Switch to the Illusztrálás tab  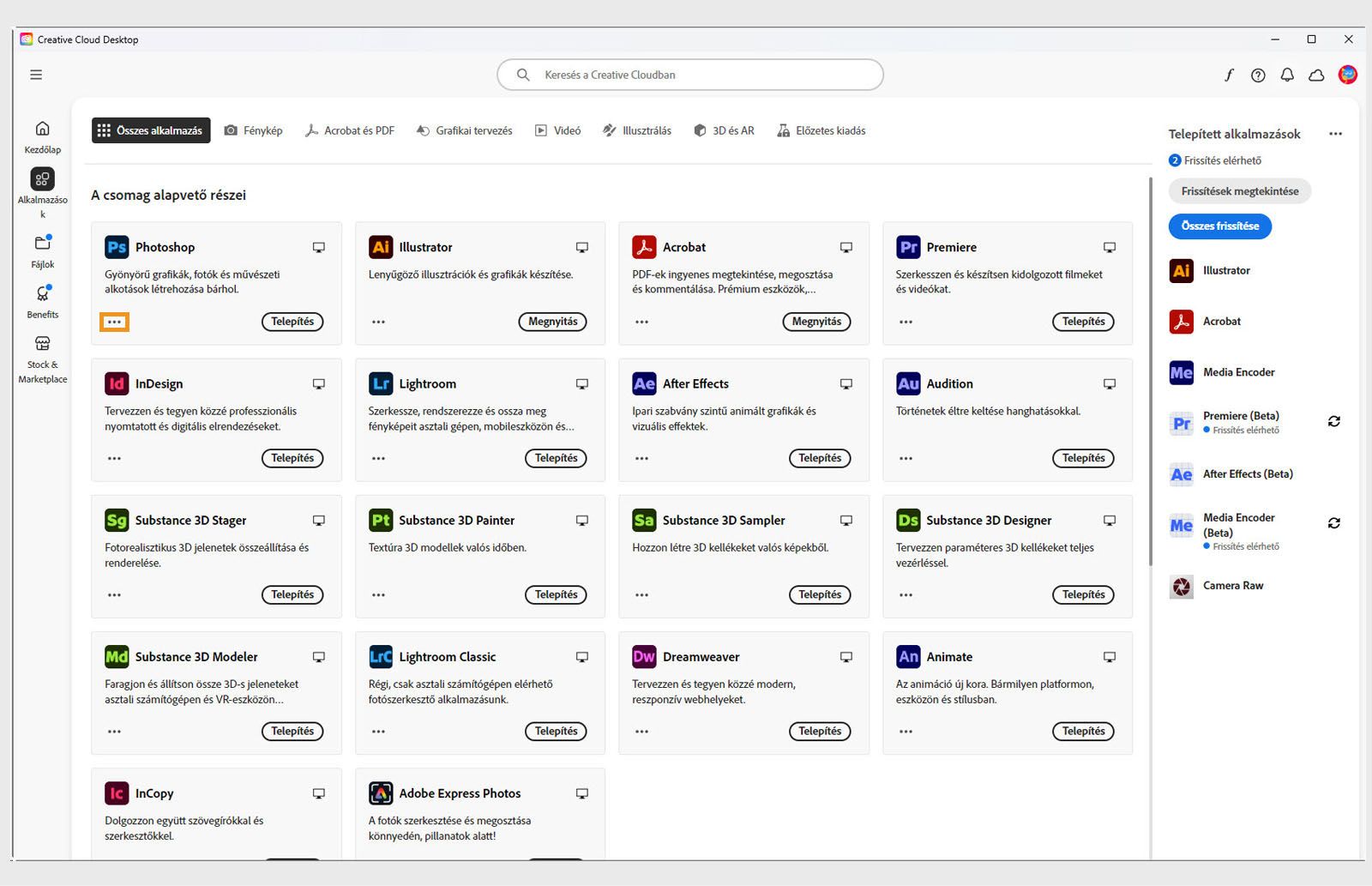click(x=637, y=130)
